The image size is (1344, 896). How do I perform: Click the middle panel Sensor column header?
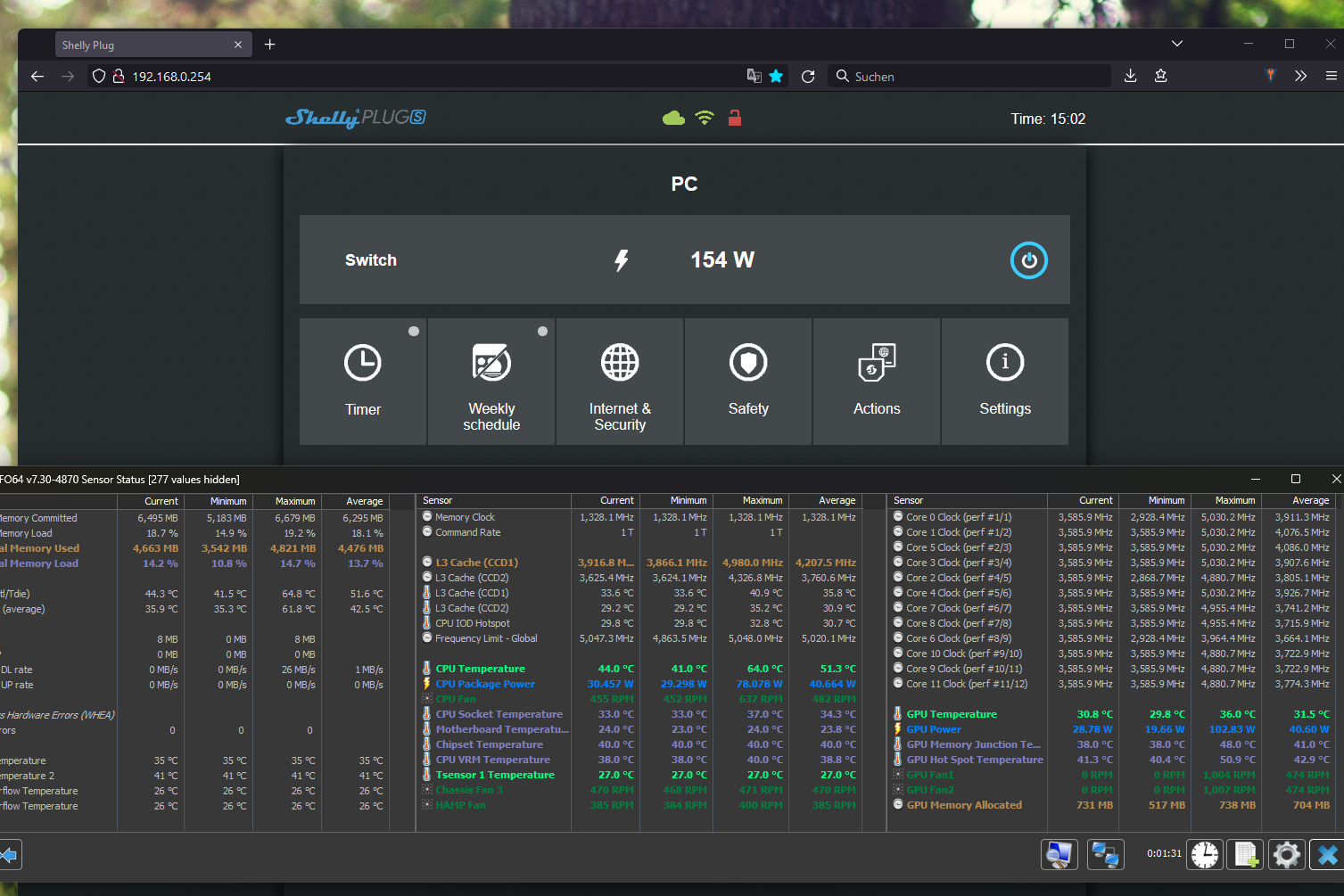click(x=493, y=500)
